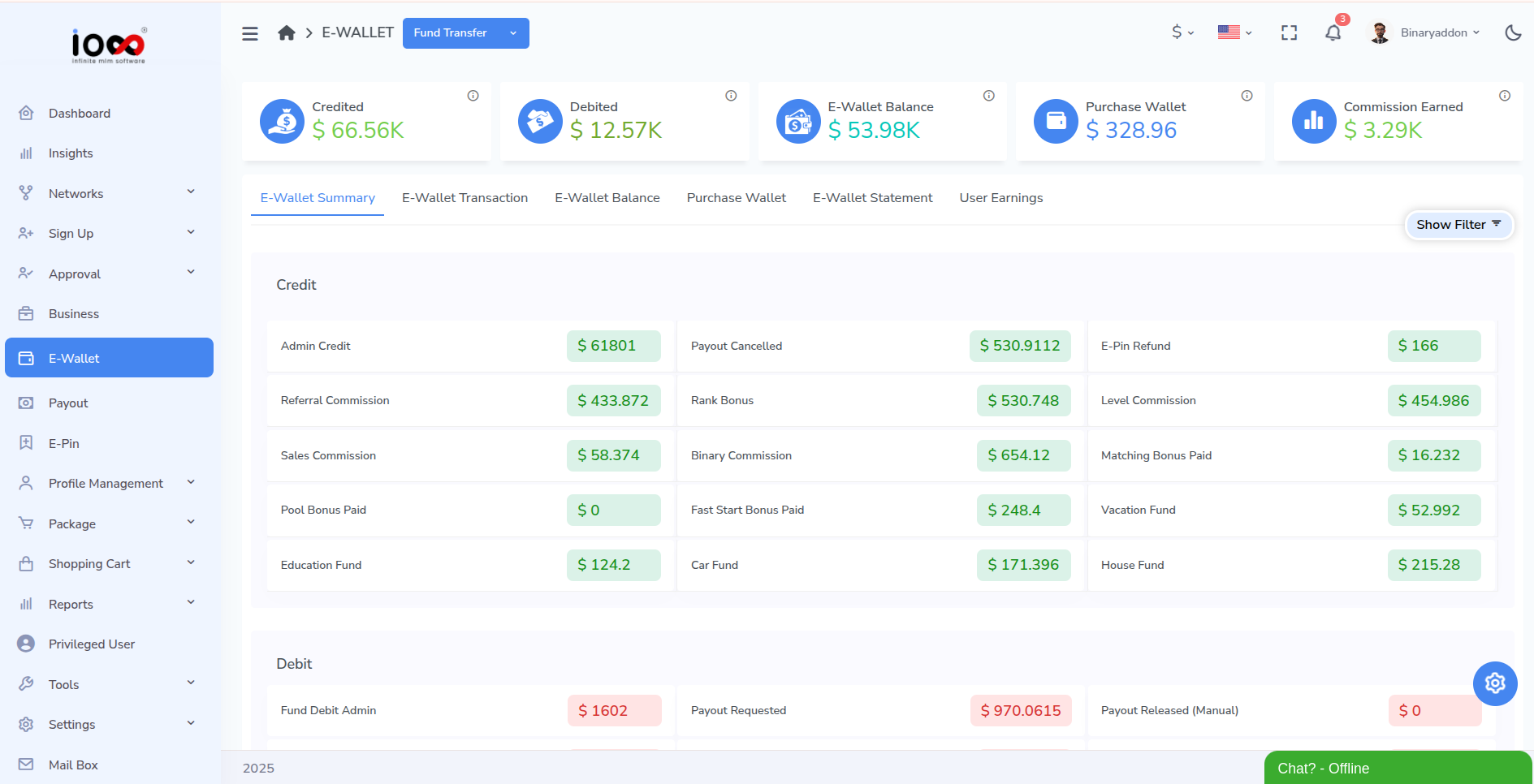Open the Dashboard from the sidebar
The width and height of the screenshot is (1534, 784).
[79, 113]
